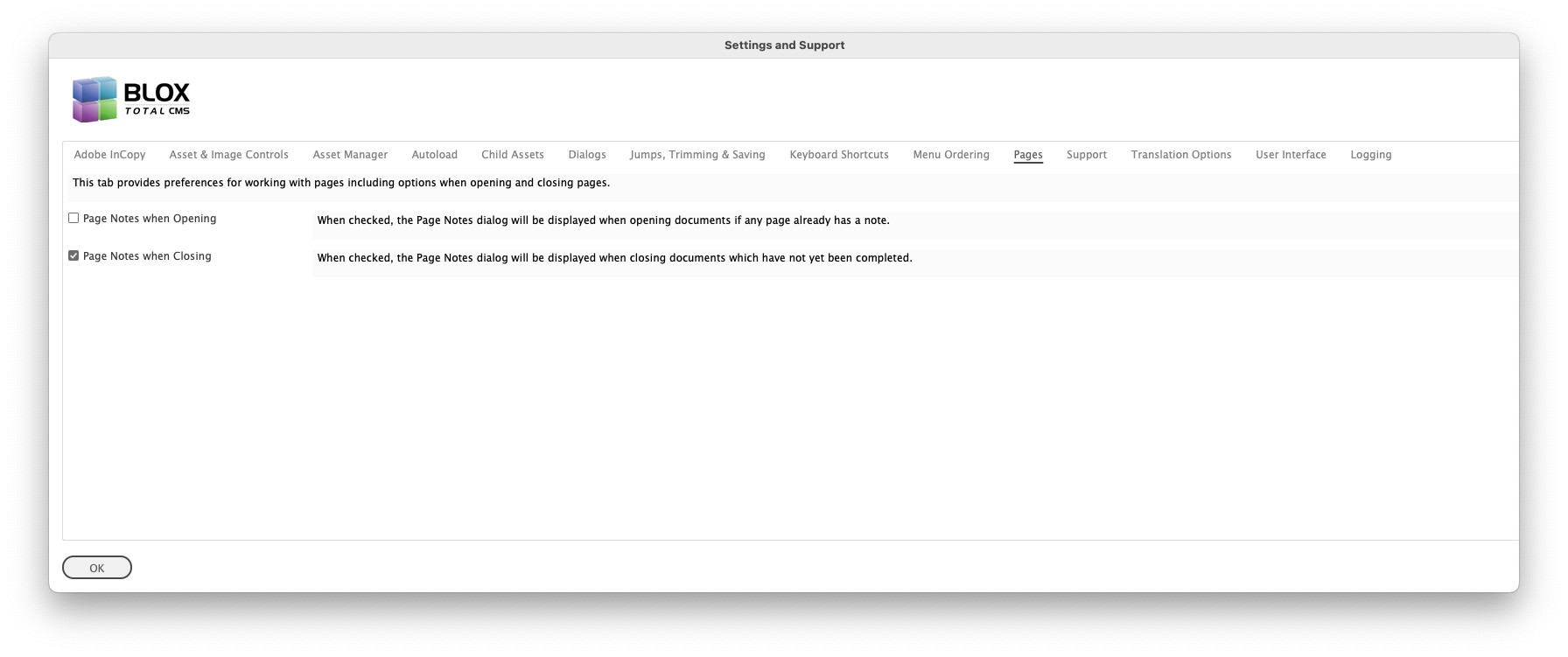Image resolution: width=1568 pixels, height=657 pixels.
Task: Switch to Asset & Image Controls tab
Action: [x=228, y=155]
